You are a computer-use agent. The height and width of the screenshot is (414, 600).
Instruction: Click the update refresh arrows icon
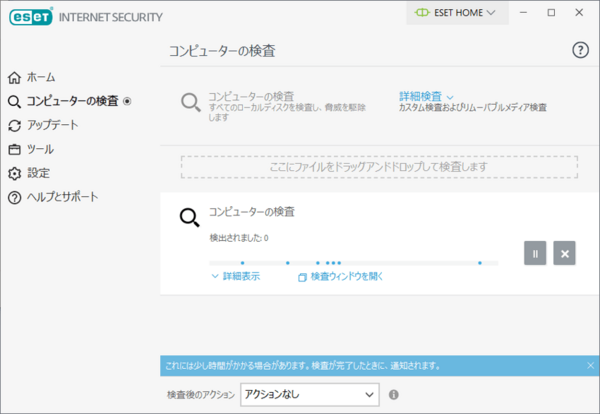tap(14, 126)
